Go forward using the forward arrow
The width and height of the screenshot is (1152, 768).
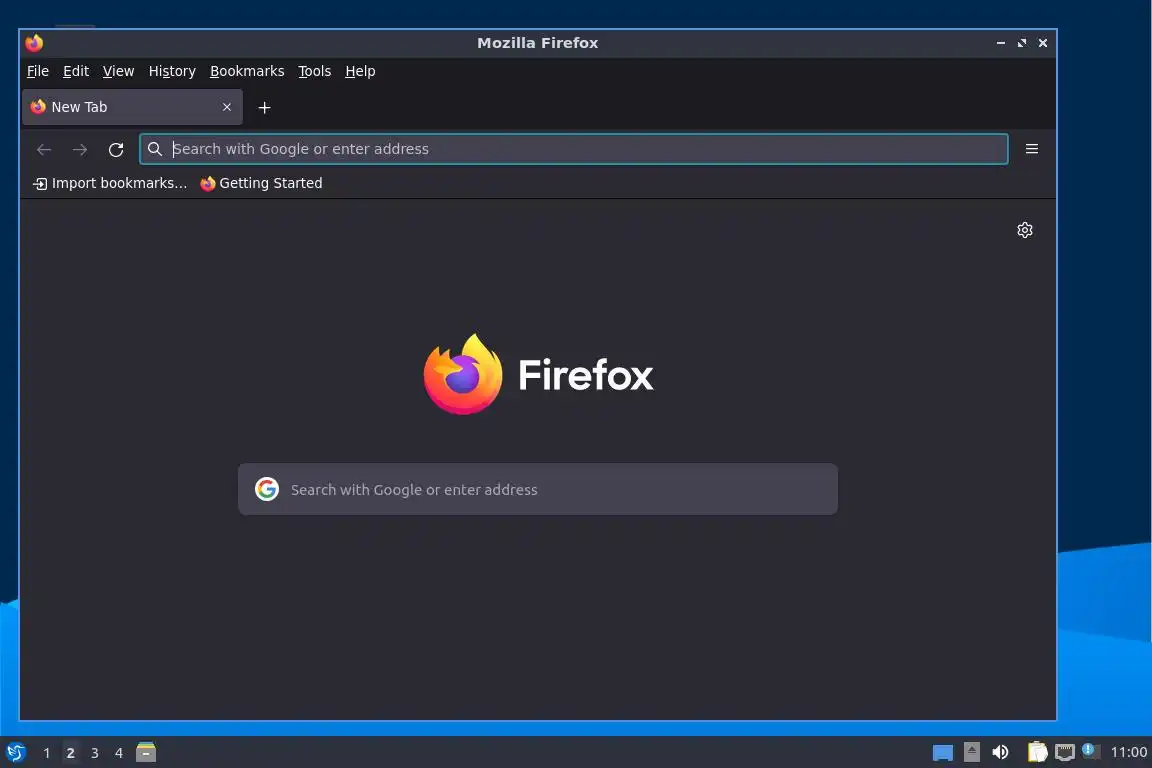click(80, 150)
